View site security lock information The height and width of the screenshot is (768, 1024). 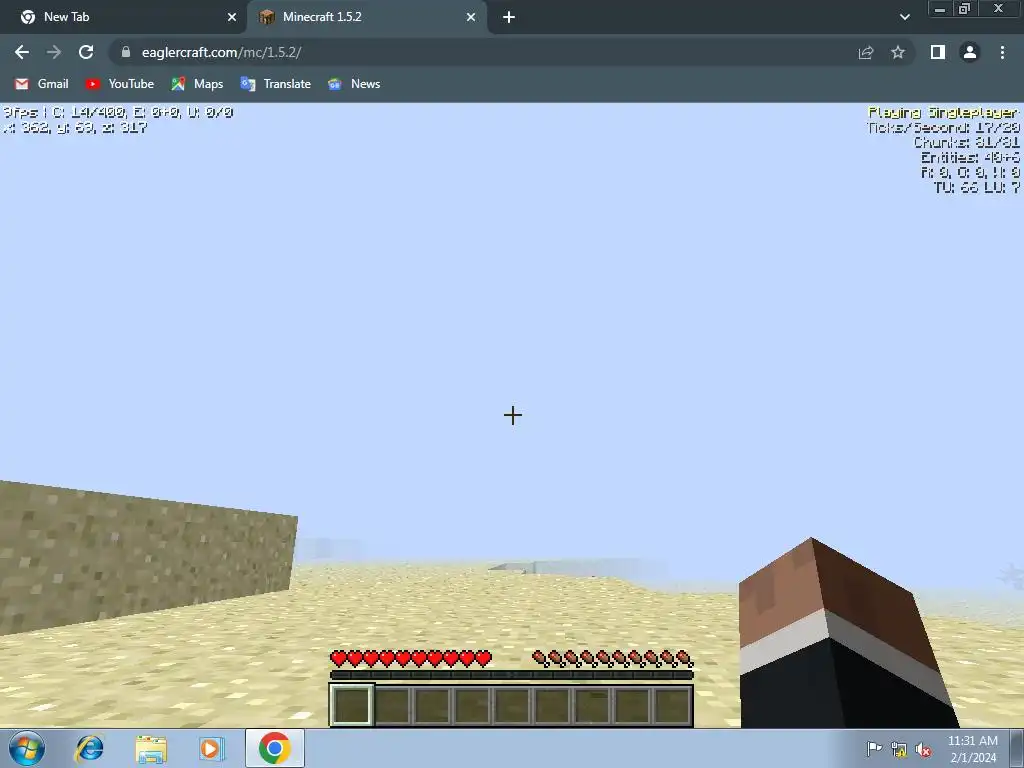tap(126, 52)
